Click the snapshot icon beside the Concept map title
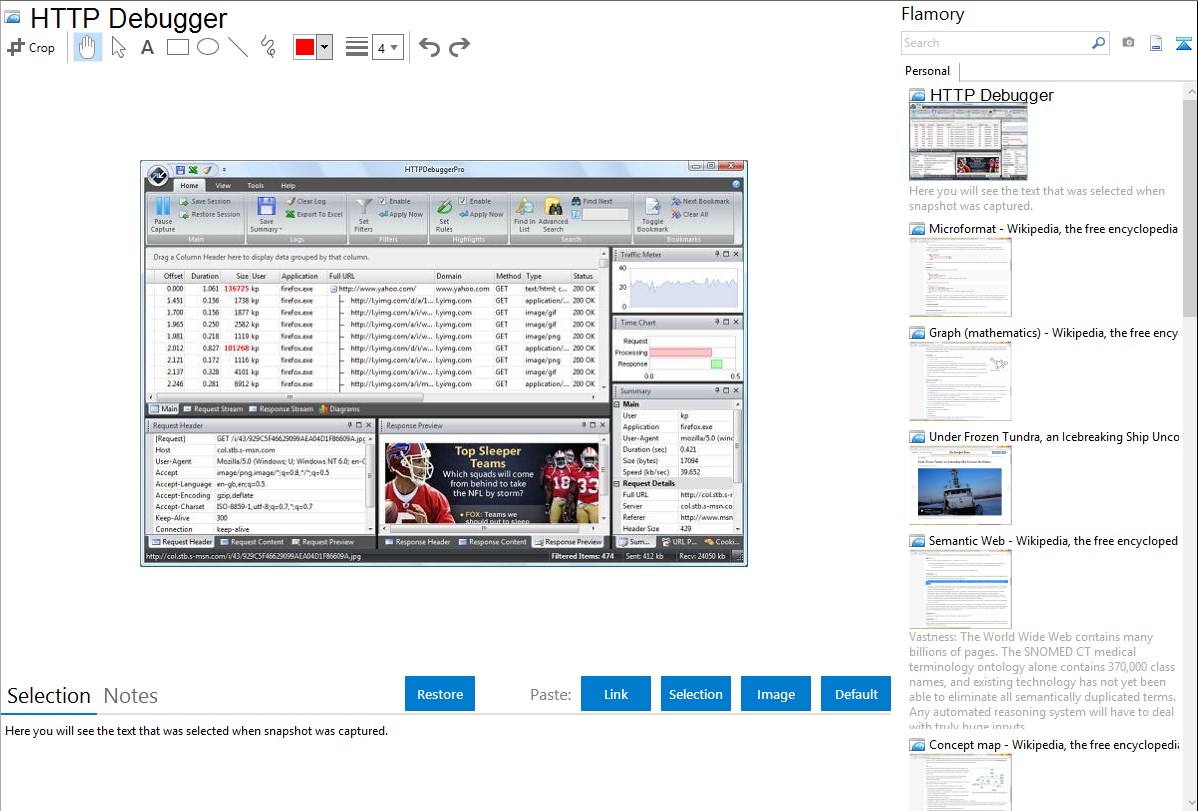Image resolution: width=1198 pixels, height=811 pixels. [x=917, y=745]
